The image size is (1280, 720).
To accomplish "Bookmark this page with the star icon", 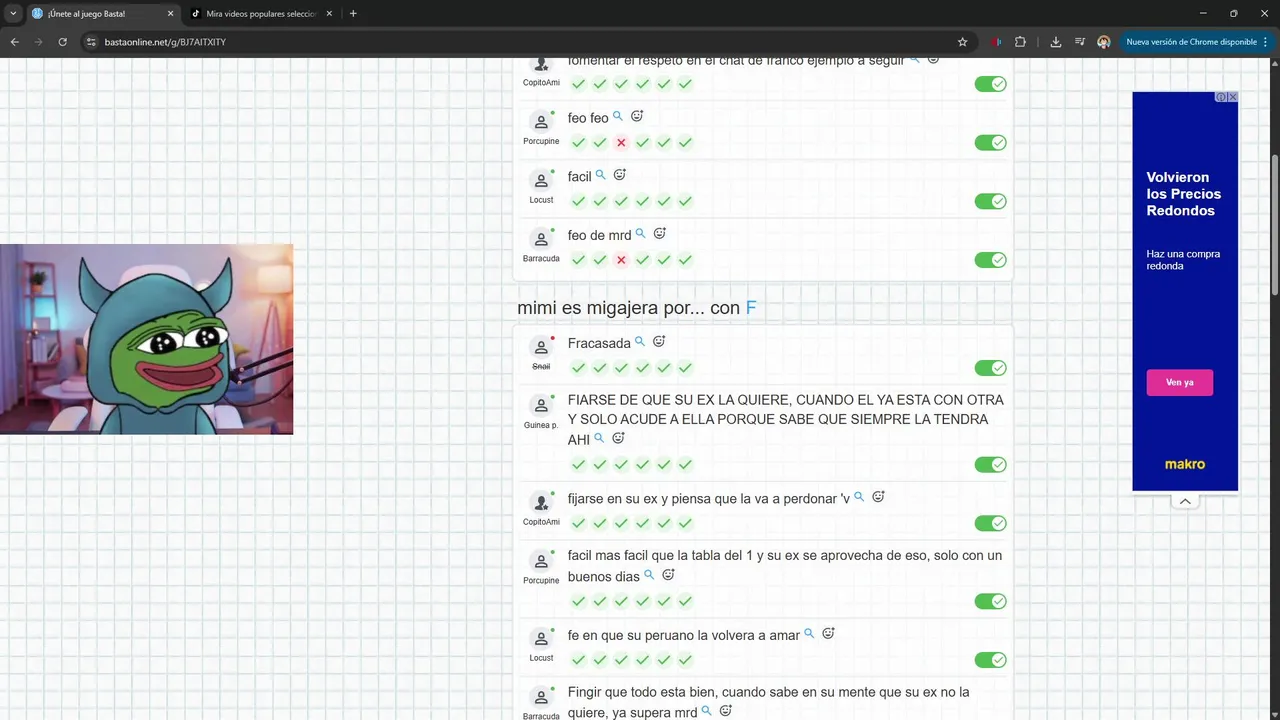I will 962,42.
